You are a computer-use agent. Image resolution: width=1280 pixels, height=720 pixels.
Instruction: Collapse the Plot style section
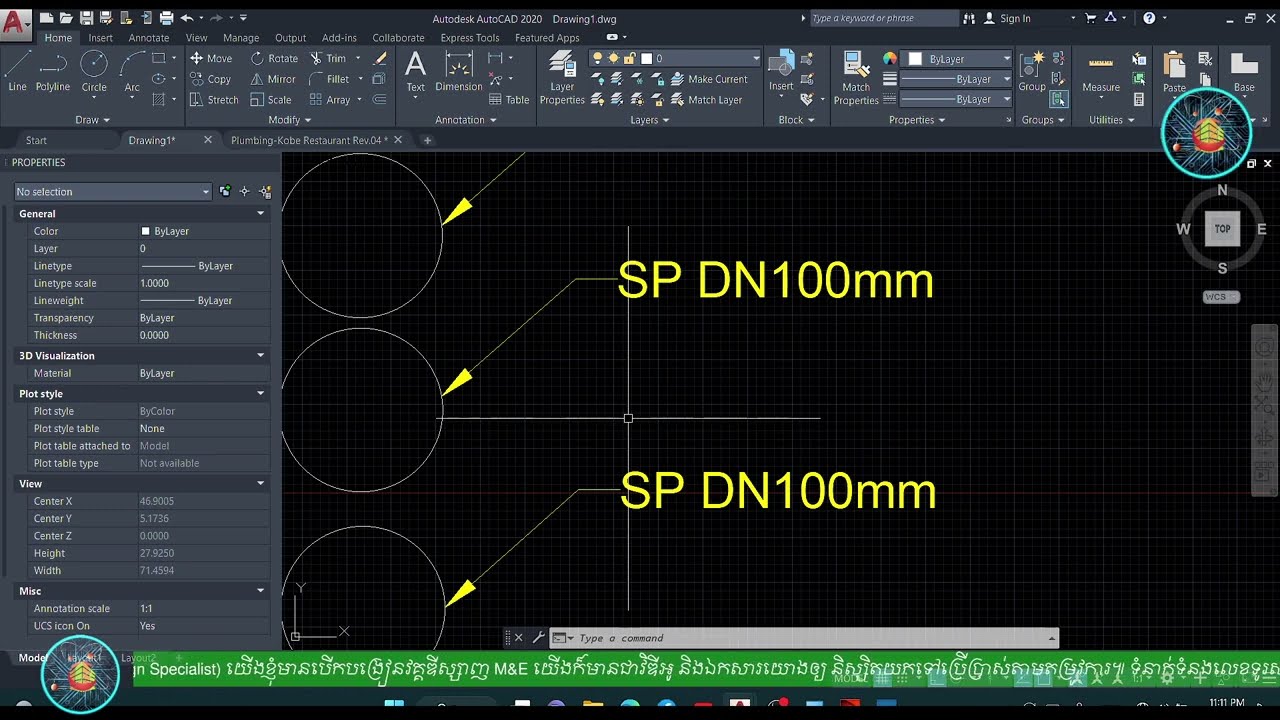[260, 394]
